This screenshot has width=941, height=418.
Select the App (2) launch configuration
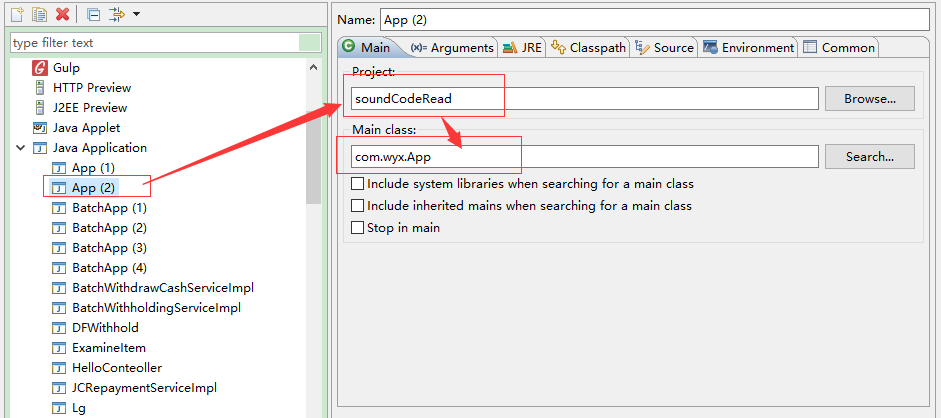click(93, 188)
